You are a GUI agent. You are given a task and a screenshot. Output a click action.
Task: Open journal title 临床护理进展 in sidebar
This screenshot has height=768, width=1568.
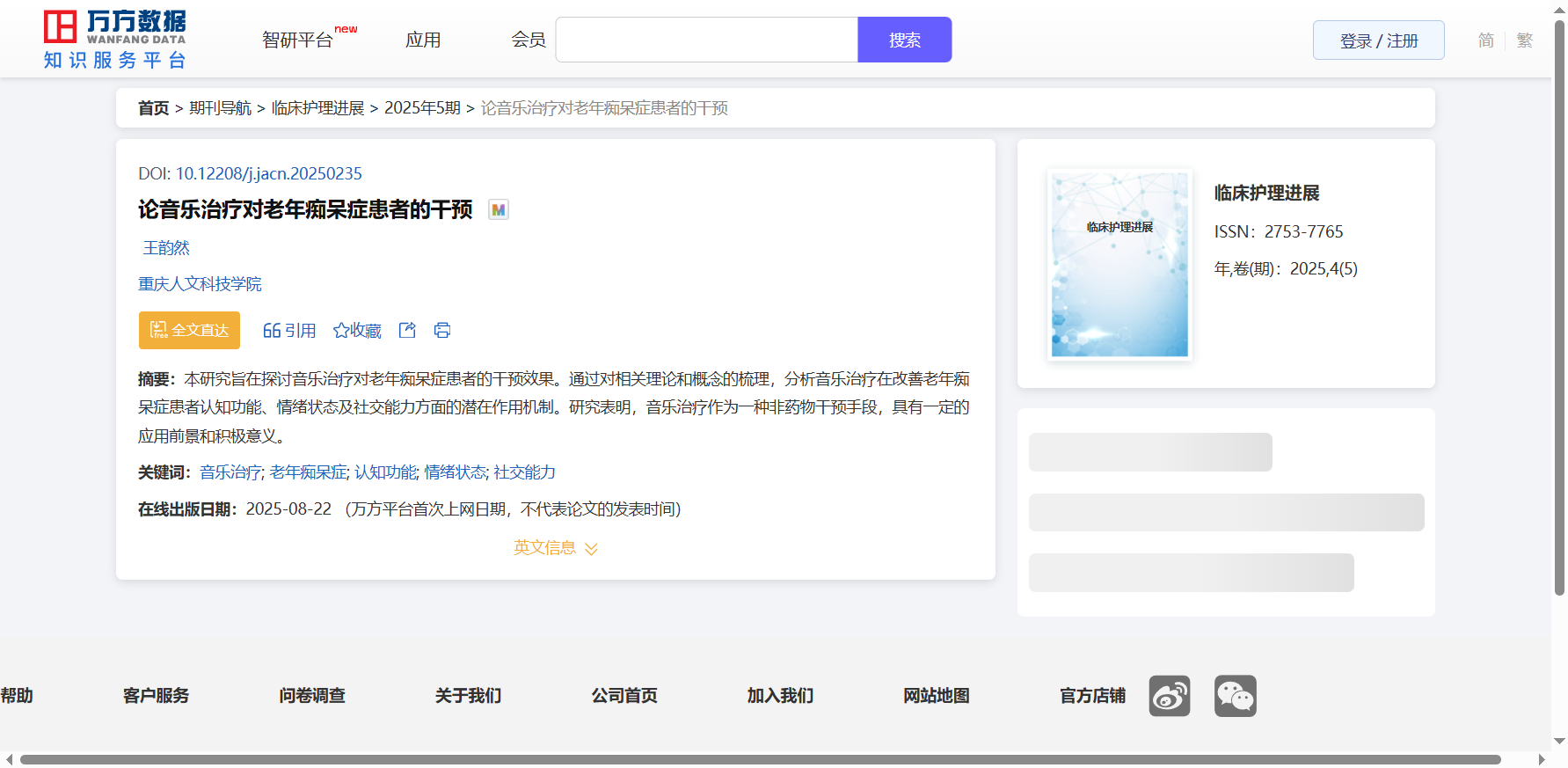click(x=1267, y=193)
